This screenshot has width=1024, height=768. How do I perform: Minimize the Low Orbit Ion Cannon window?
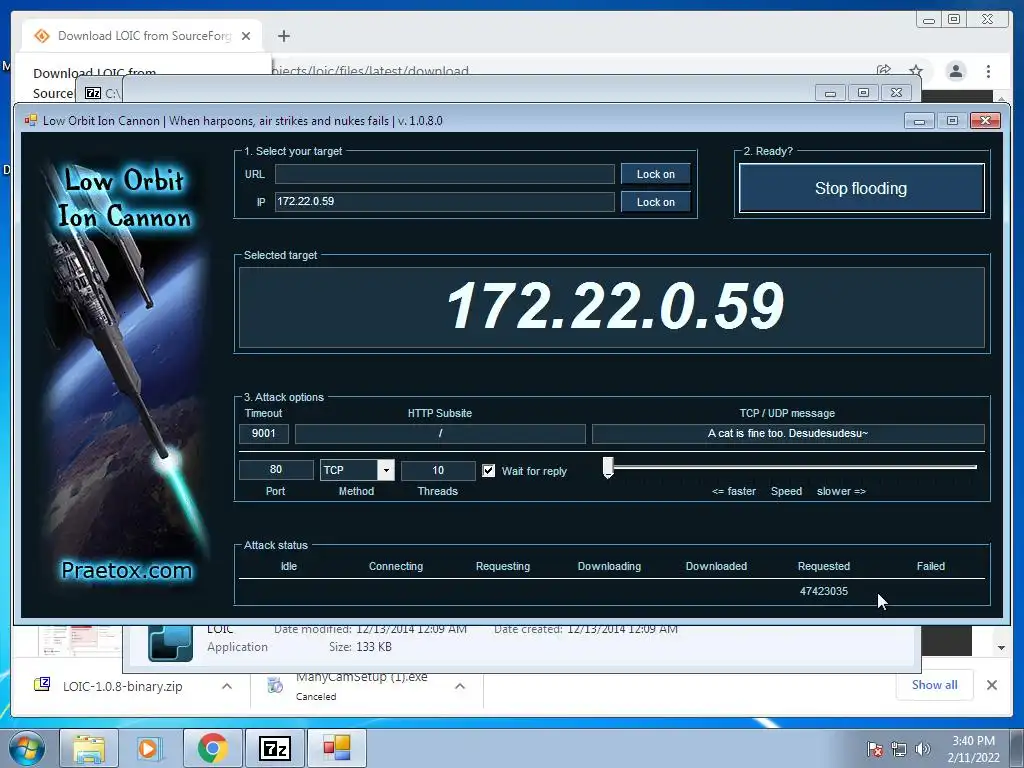tap(919, 121)
